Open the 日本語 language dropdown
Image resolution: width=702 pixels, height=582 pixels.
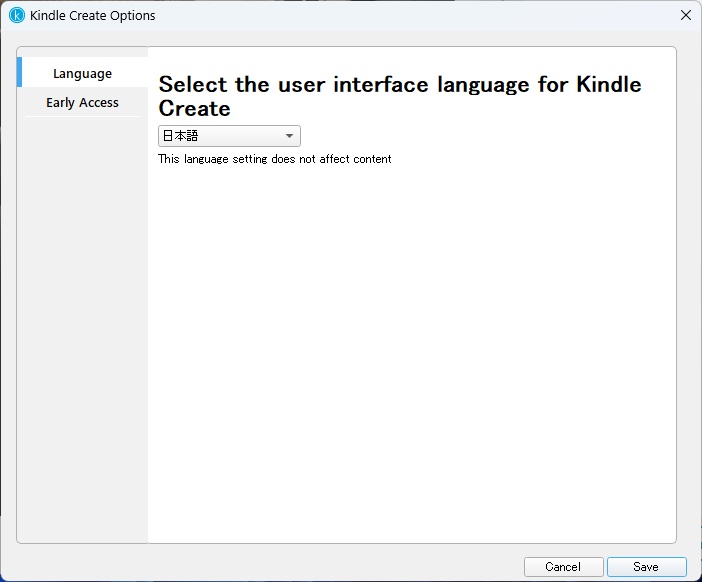(229, 136)
